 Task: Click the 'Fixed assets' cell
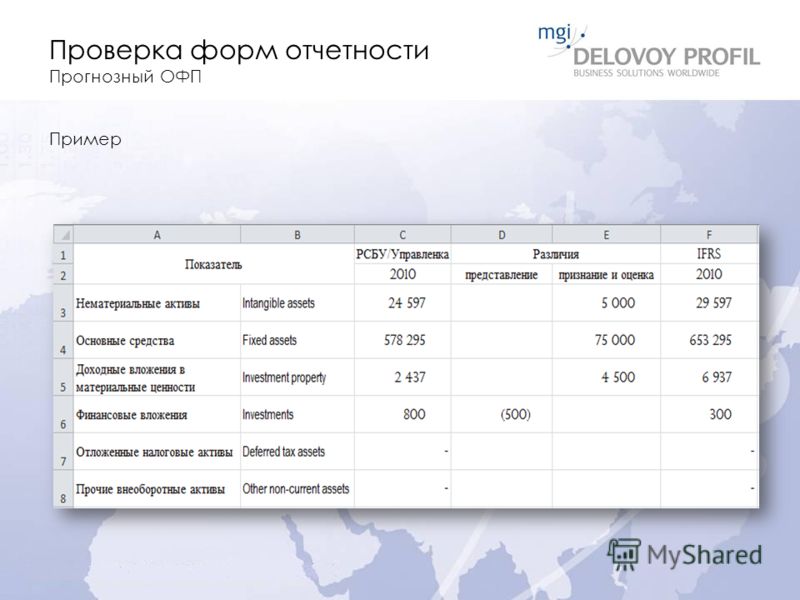[297, 340]
